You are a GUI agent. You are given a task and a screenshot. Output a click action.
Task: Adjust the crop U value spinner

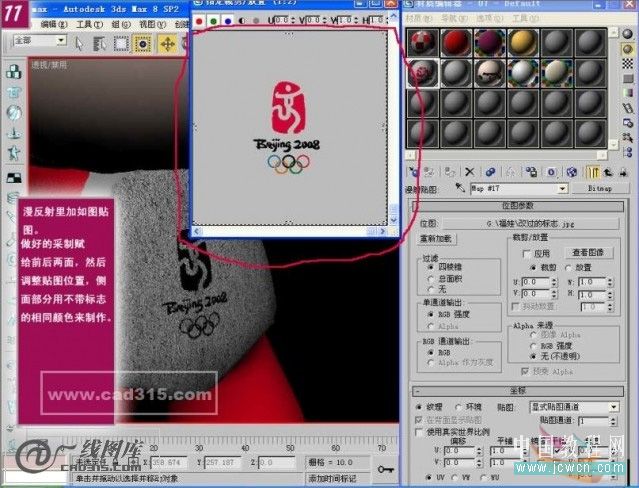point(554,282)
